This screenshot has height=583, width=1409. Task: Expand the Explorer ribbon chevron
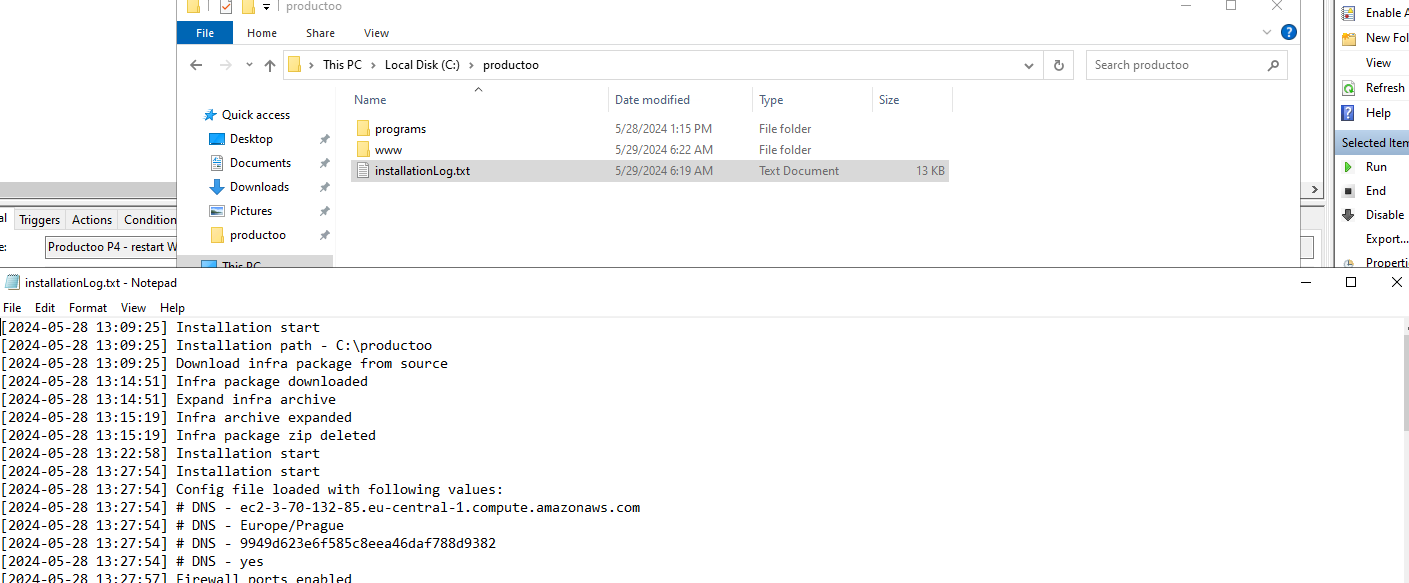1268,33
